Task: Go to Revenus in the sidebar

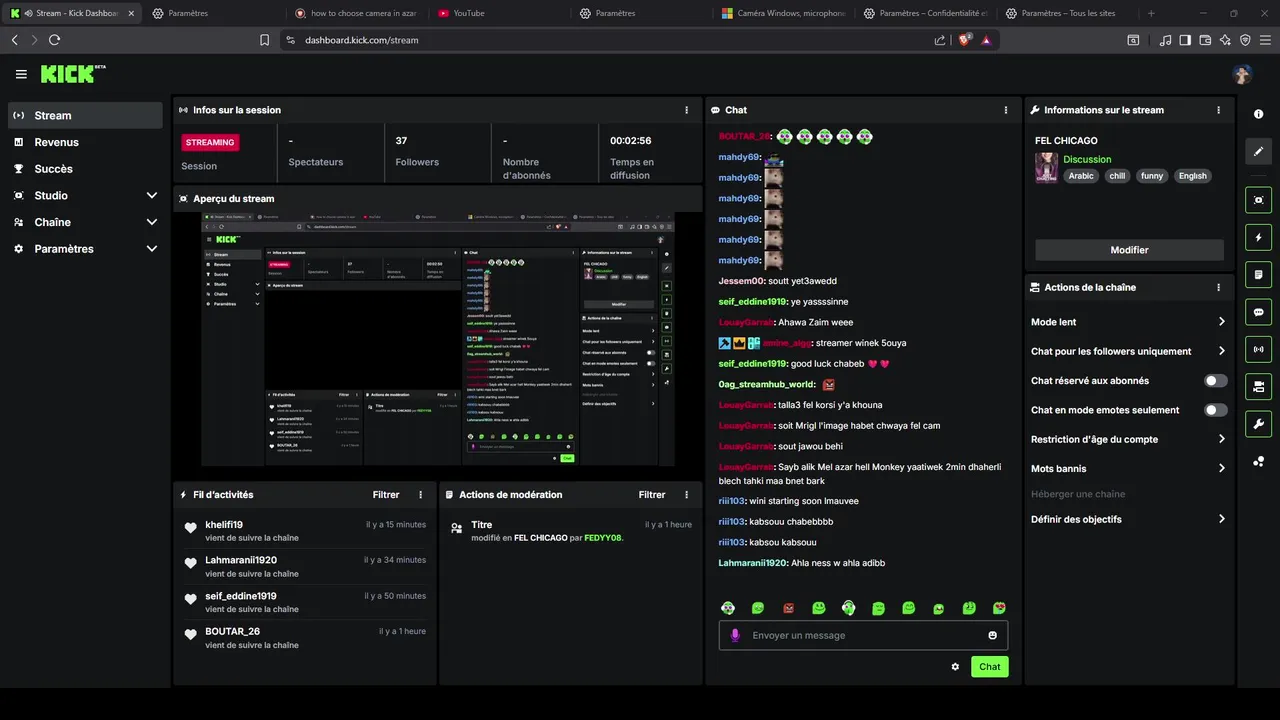Action: click(86, 142)
